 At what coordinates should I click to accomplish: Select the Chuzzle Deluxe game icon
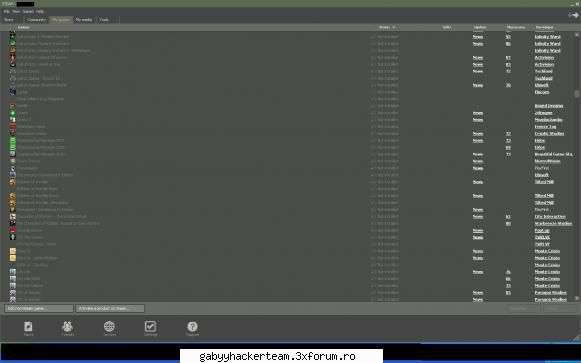[13, 230]
